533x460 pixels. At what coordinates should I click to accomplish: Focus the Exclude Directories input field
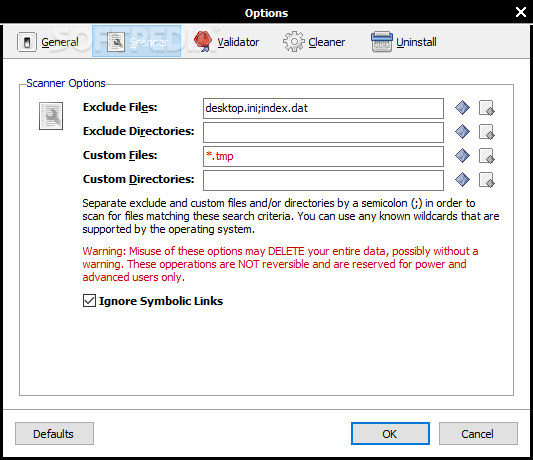coord(323,132)
